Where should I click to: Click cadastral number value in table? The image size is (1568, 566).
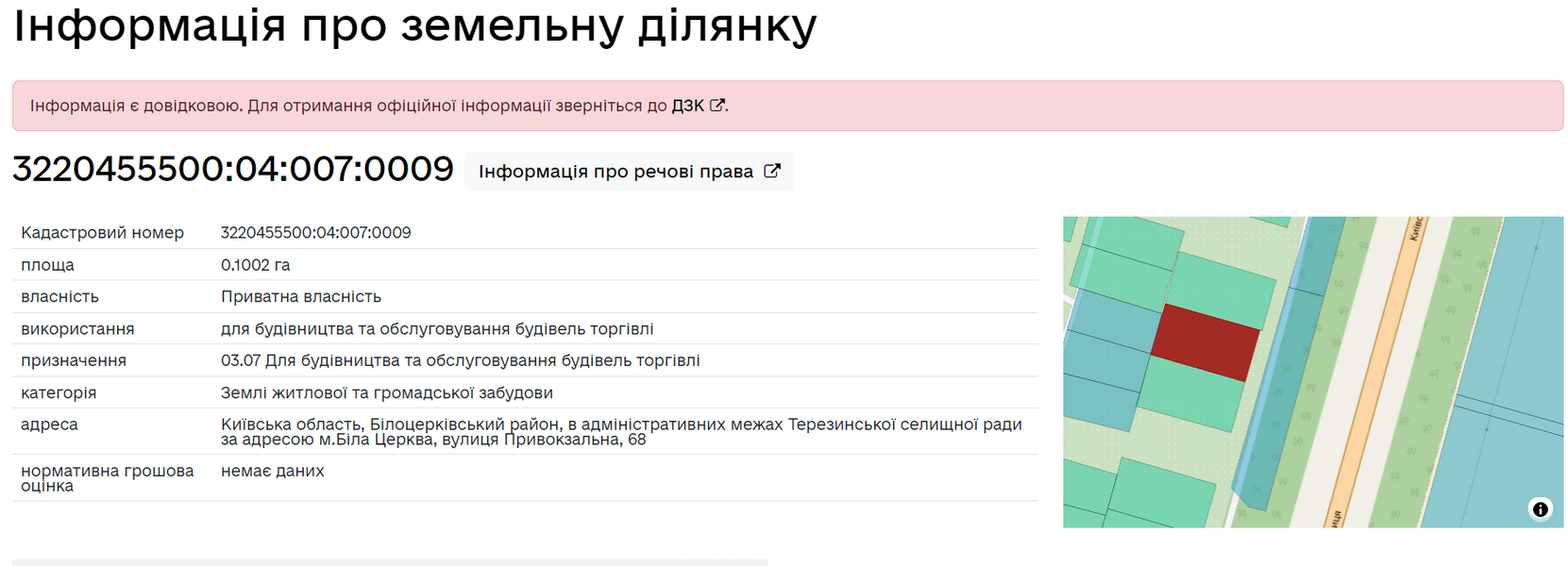pyautogui.click(x=315, y=233)
